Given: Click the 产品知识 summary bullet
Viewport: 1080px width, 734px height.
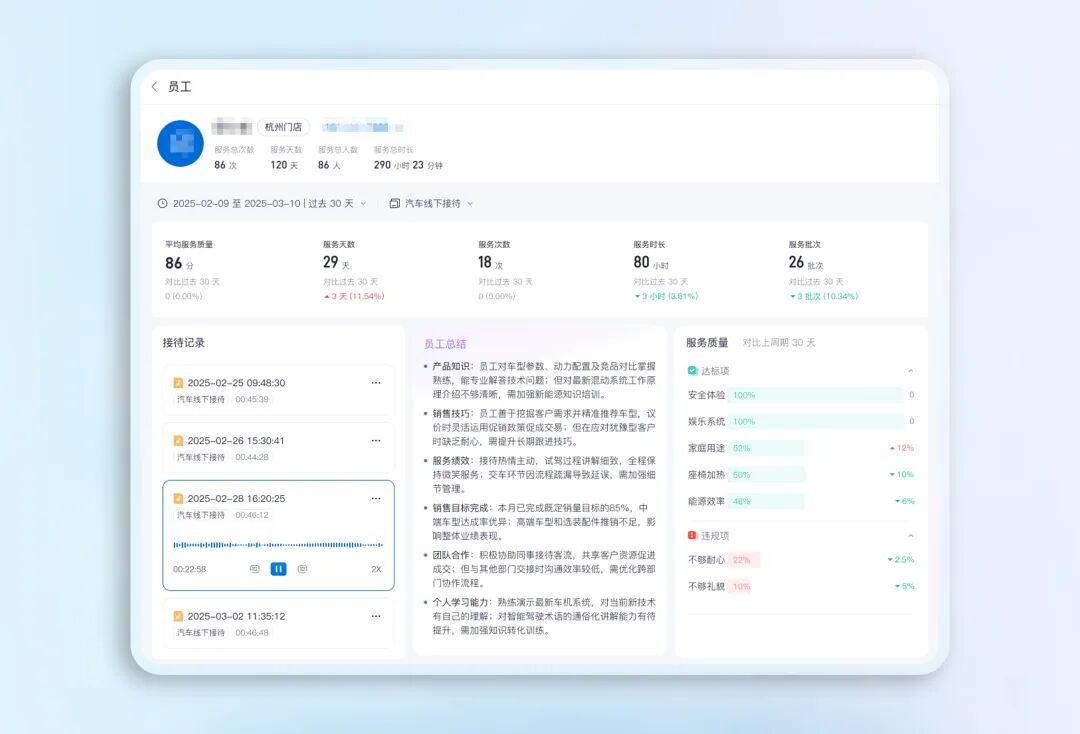Looking at the screenshot, I should (541, 381).
